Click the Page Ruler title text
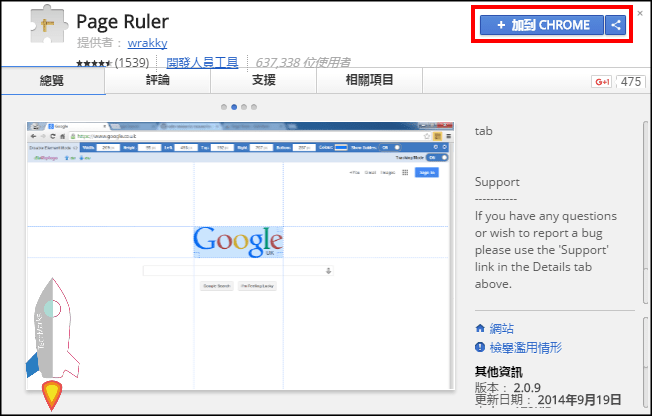652x416 pixels. click(123, 22)
